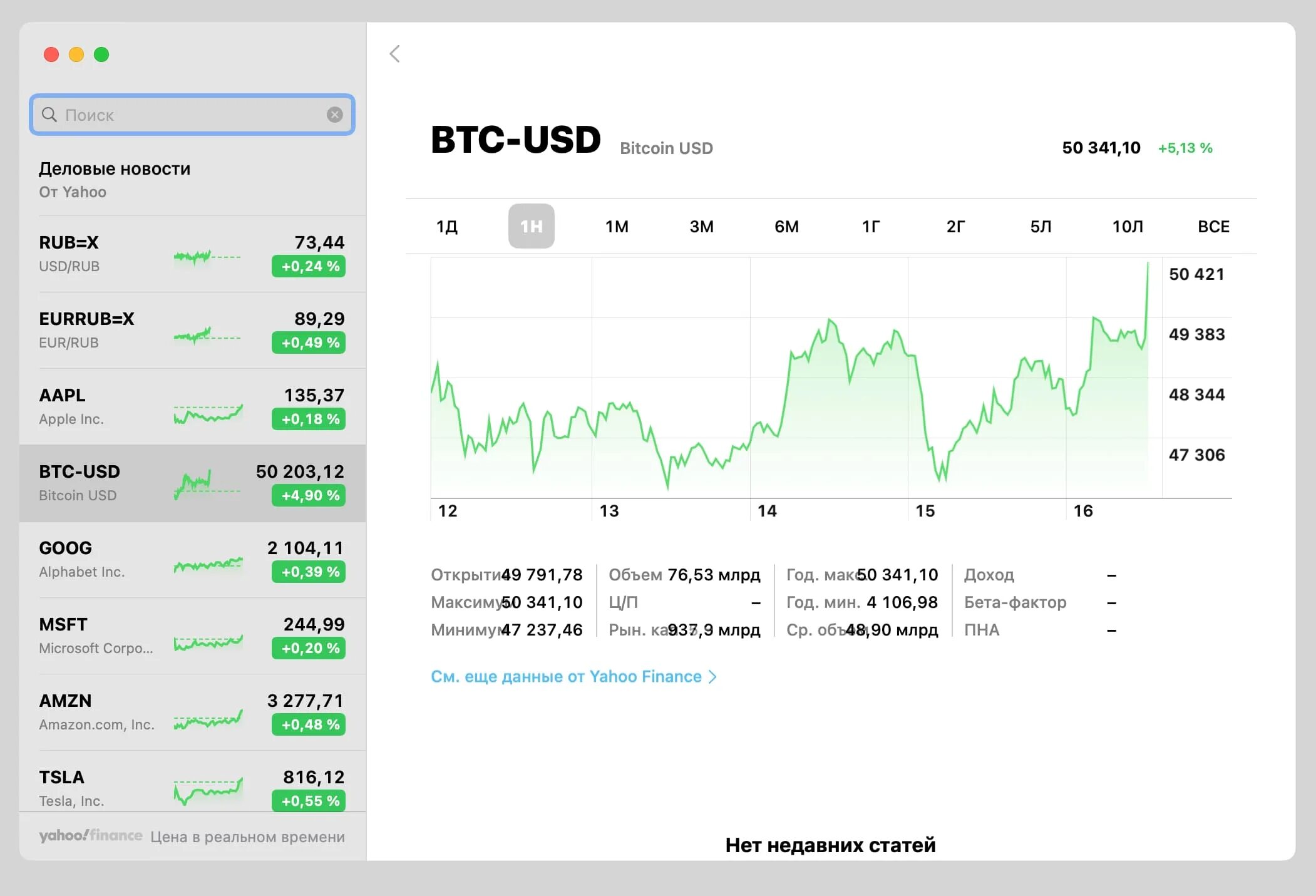The width and height of the screenshot is (1316, 896).
Task: Focus the Поиск search field
Action: click(x=192, y=115)
